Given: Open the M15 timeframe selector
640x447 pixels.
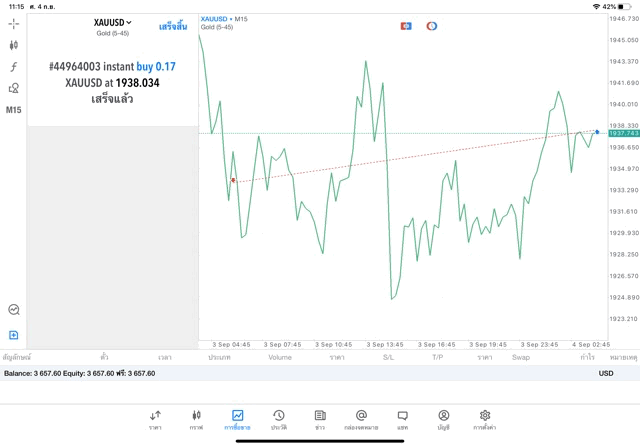Looking at the screenshot, I should coord(14,110).
